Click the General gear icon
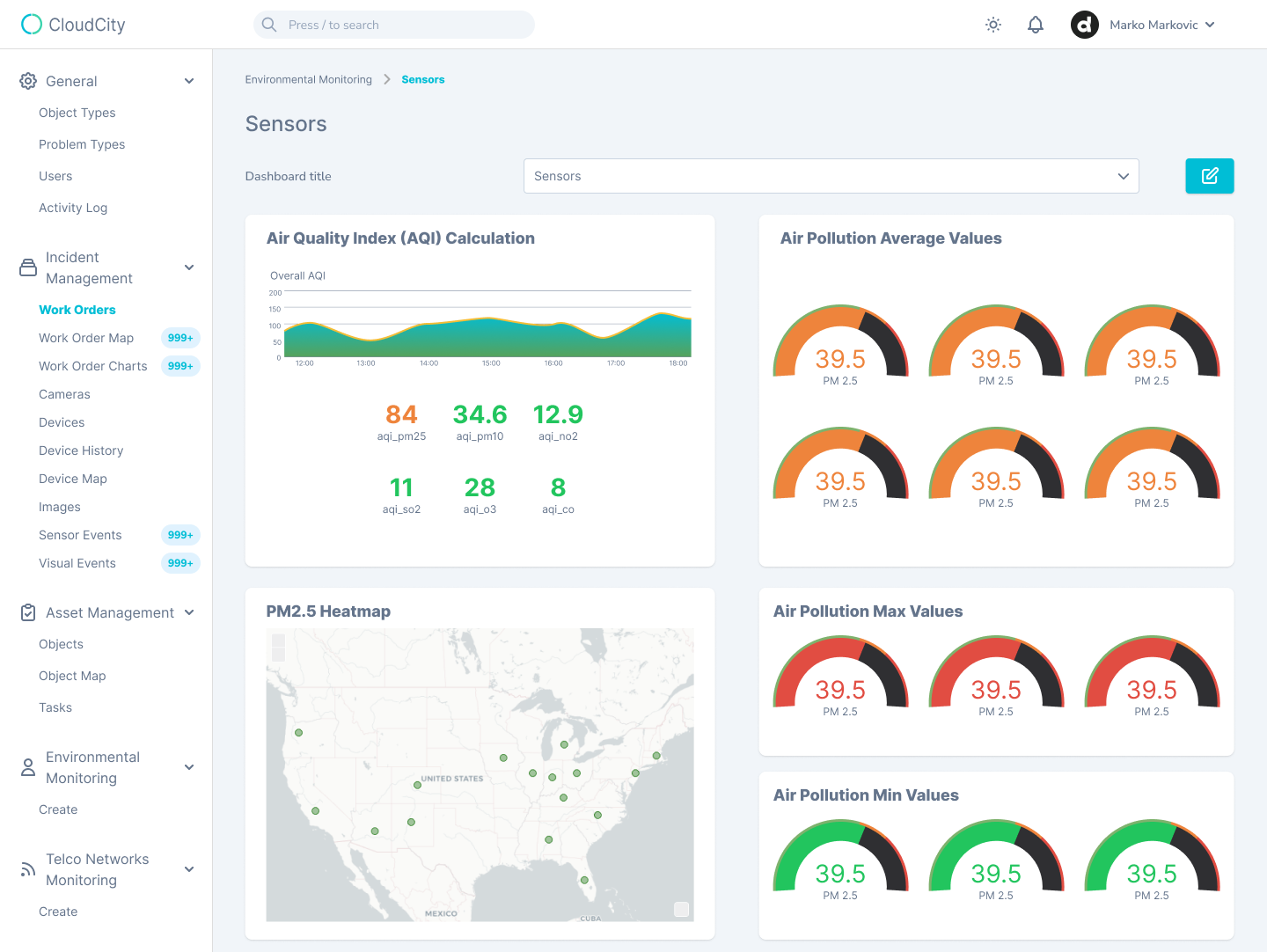 click(28, 81)
